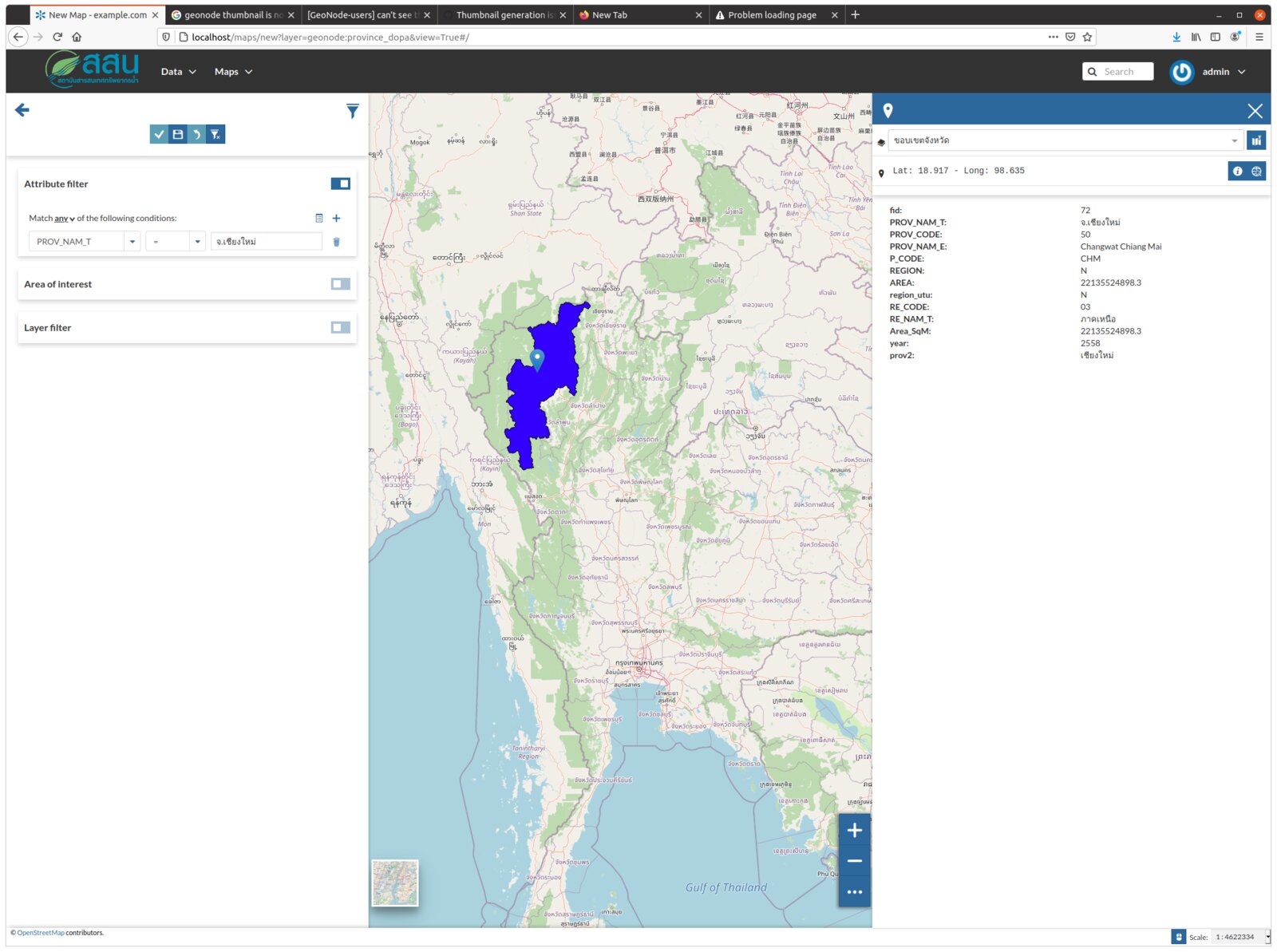1277x952 pixels.
Task: Toggle the Firefox sidebar icon
Action: 1215,37
